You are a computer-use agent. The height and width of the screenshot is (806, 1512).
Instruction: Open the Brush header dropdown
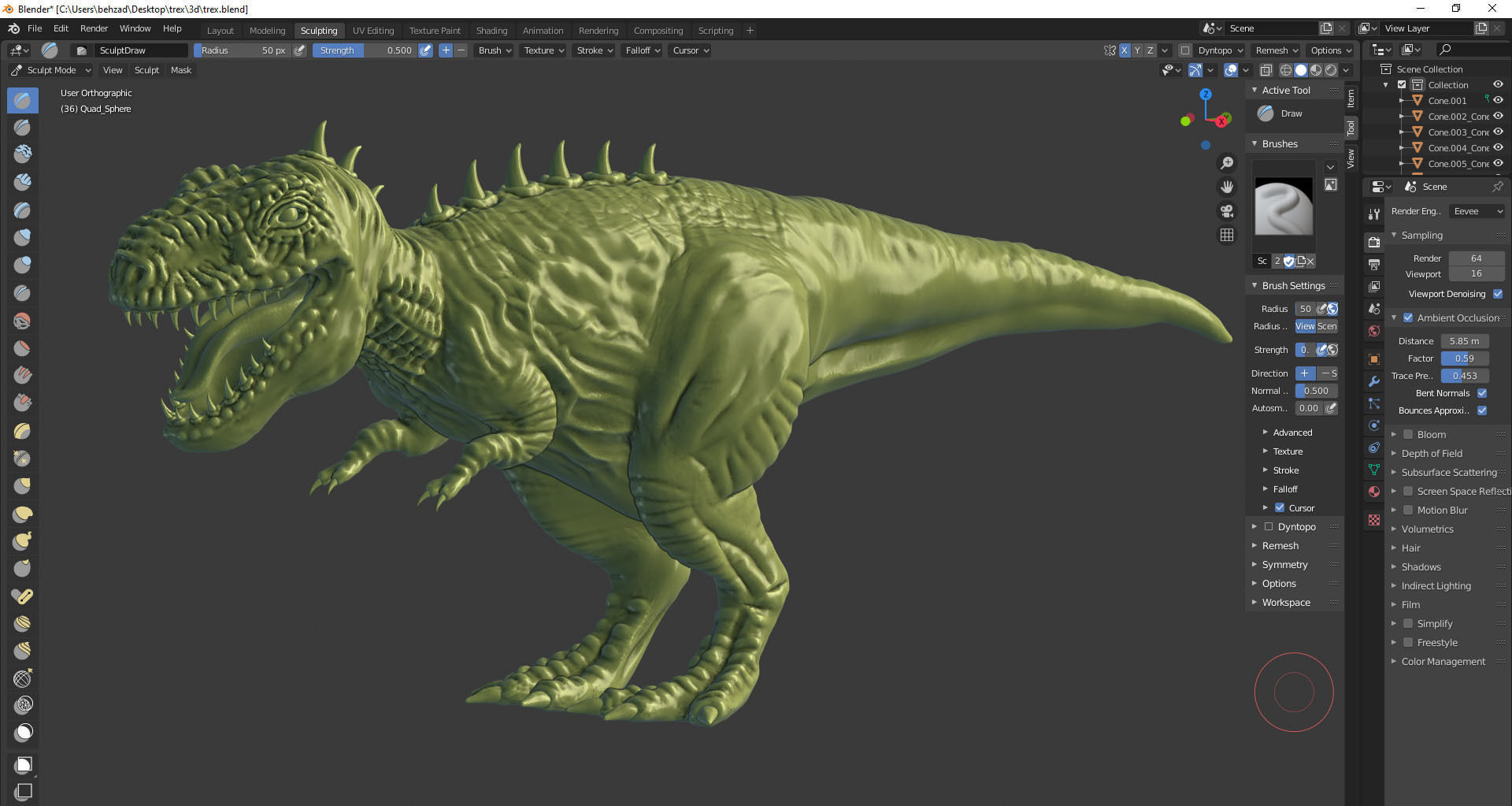click(x=495, y=50)
